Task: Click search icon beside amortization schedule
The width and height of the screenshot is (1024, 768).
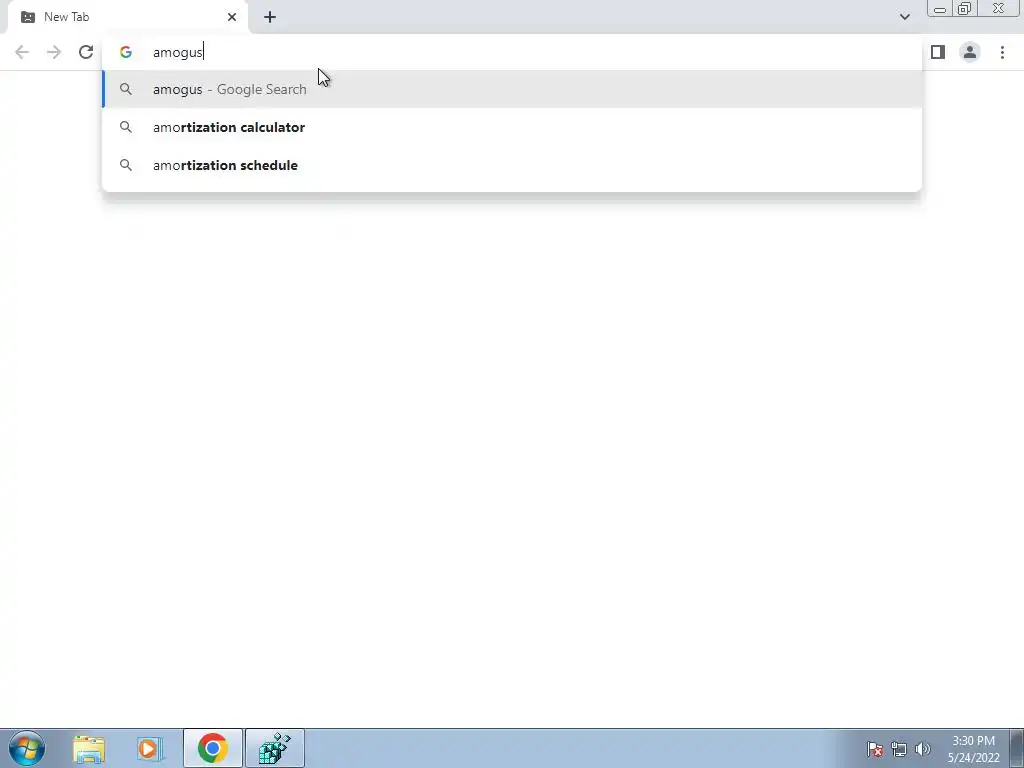Action: 126,165
